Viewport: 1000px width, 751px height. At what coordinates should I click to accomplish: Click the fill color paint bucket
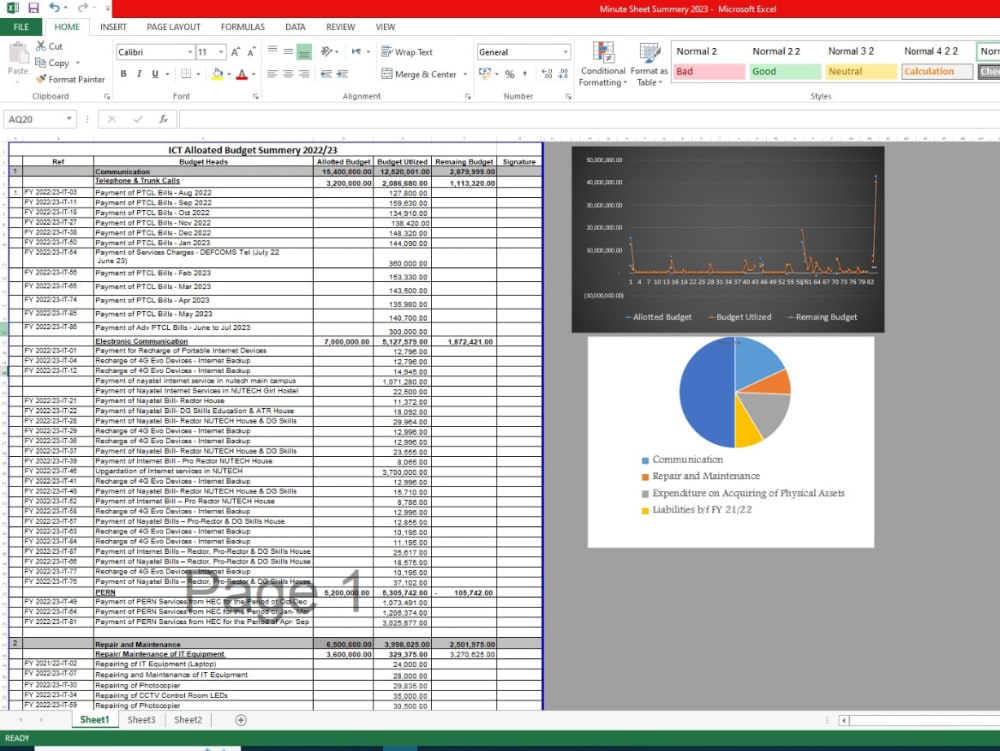pos(217,74)
